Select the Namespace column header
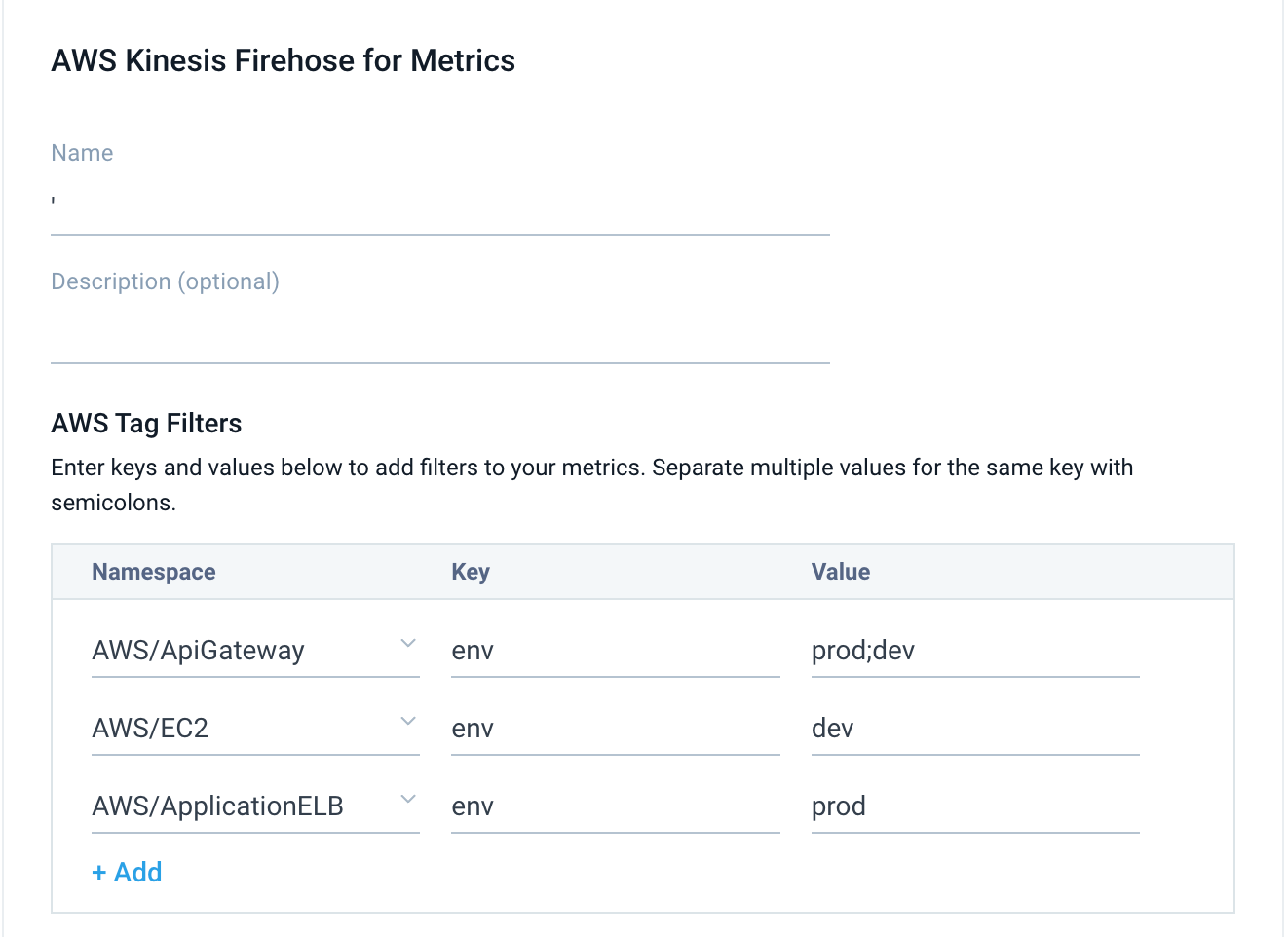This screenshot has width=1288, height=937. 153,572
